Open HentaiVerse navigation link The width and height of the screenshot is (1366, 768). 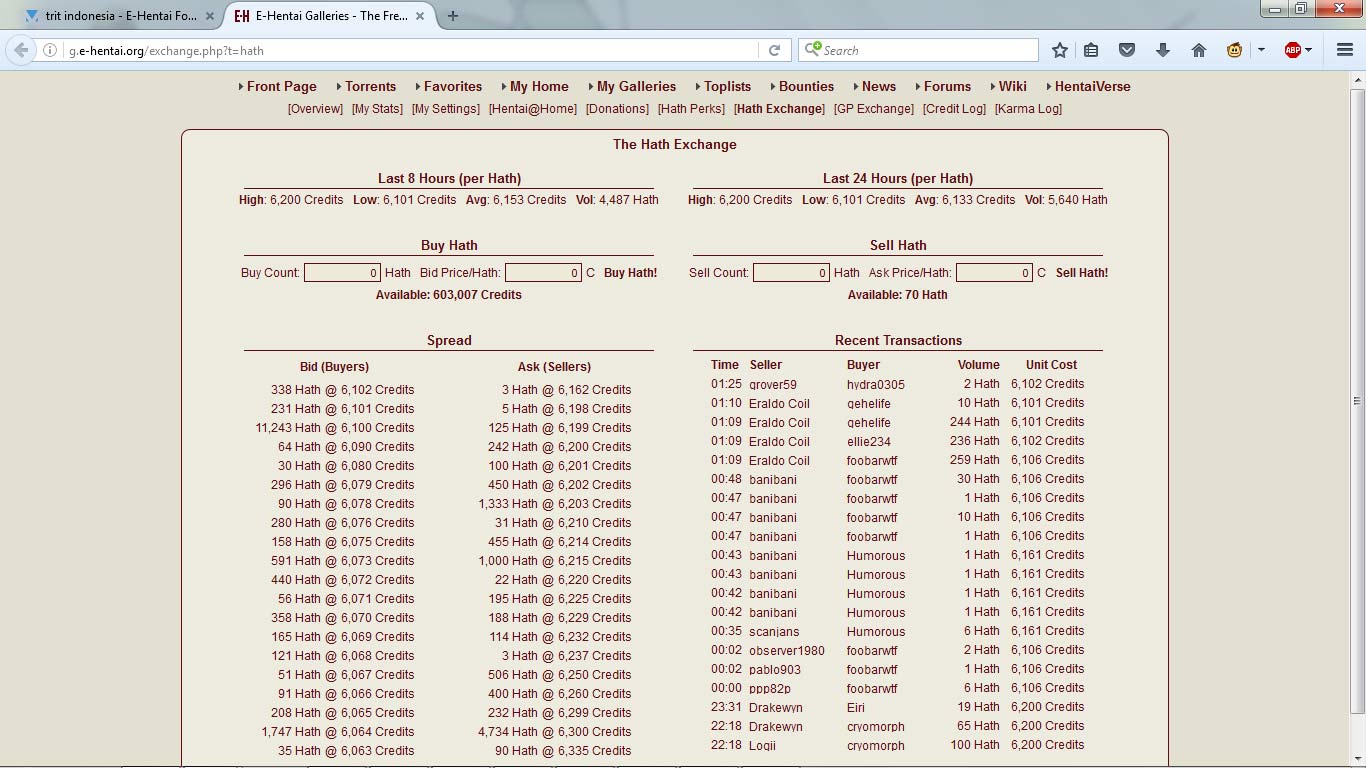point(1092,87)
